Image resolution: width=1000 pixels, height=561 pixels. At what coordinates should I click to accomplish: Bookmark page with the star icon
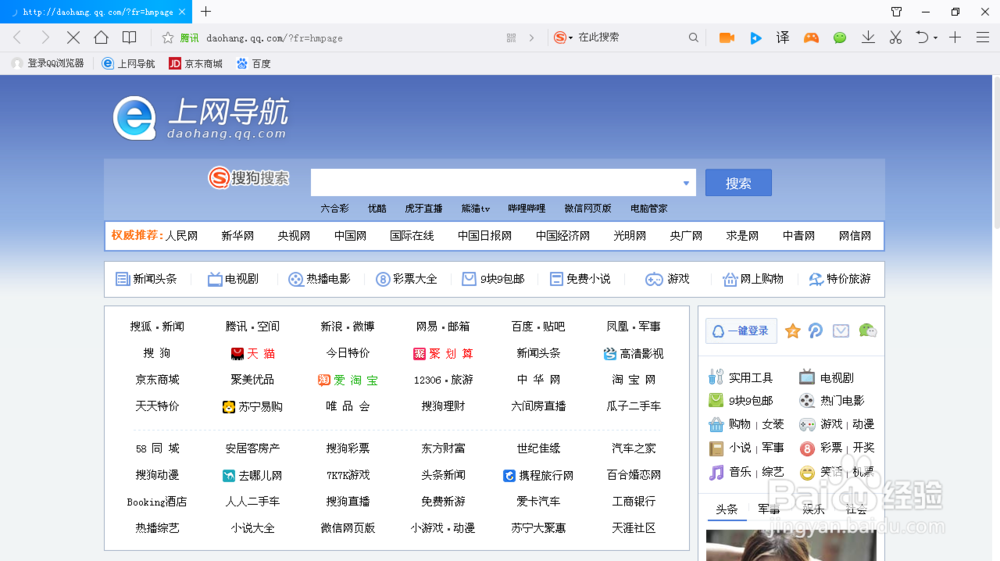[x=168, y=38]
